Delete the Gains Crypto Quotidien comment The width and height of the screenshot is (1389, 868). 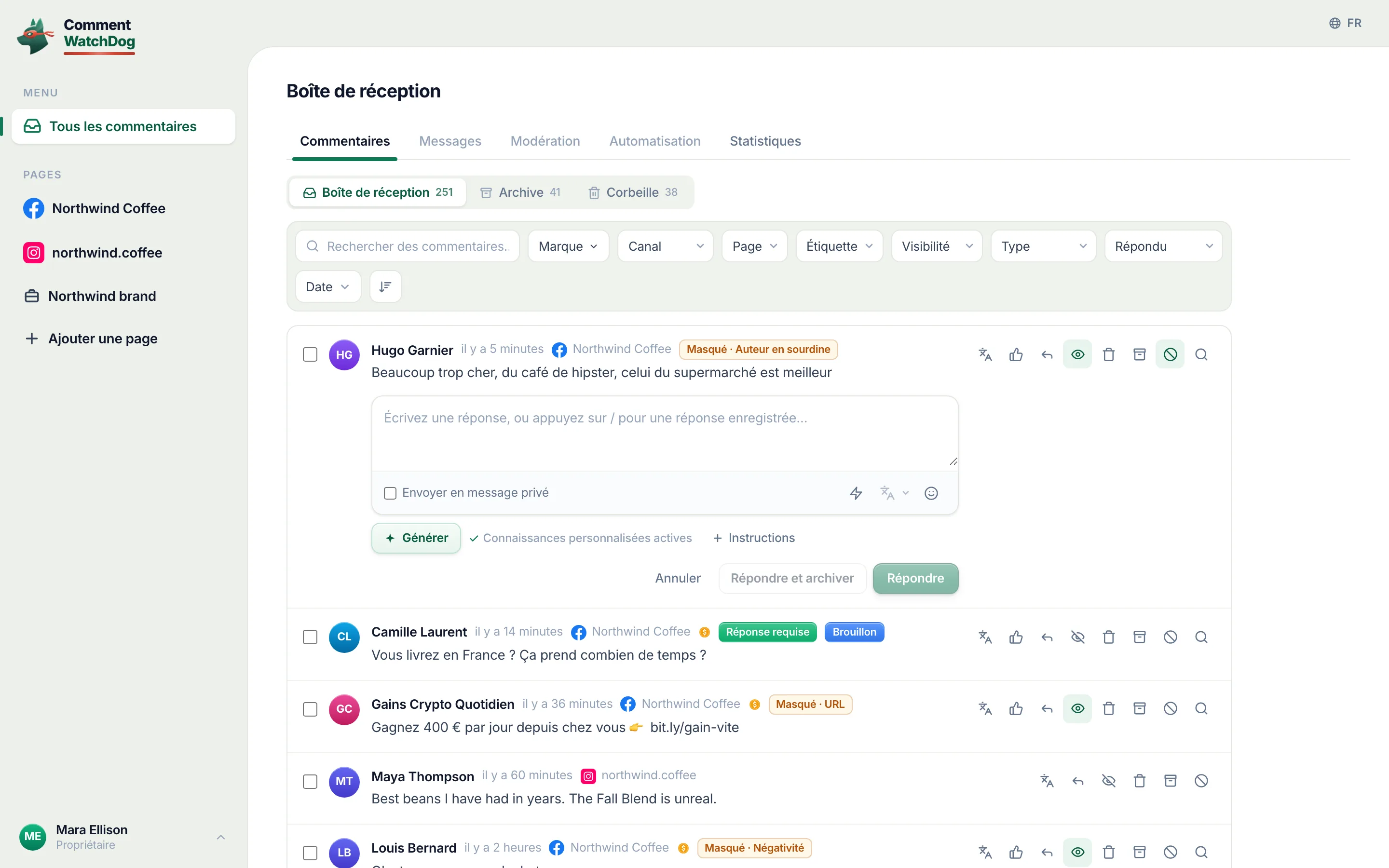tap(1109, 708)
